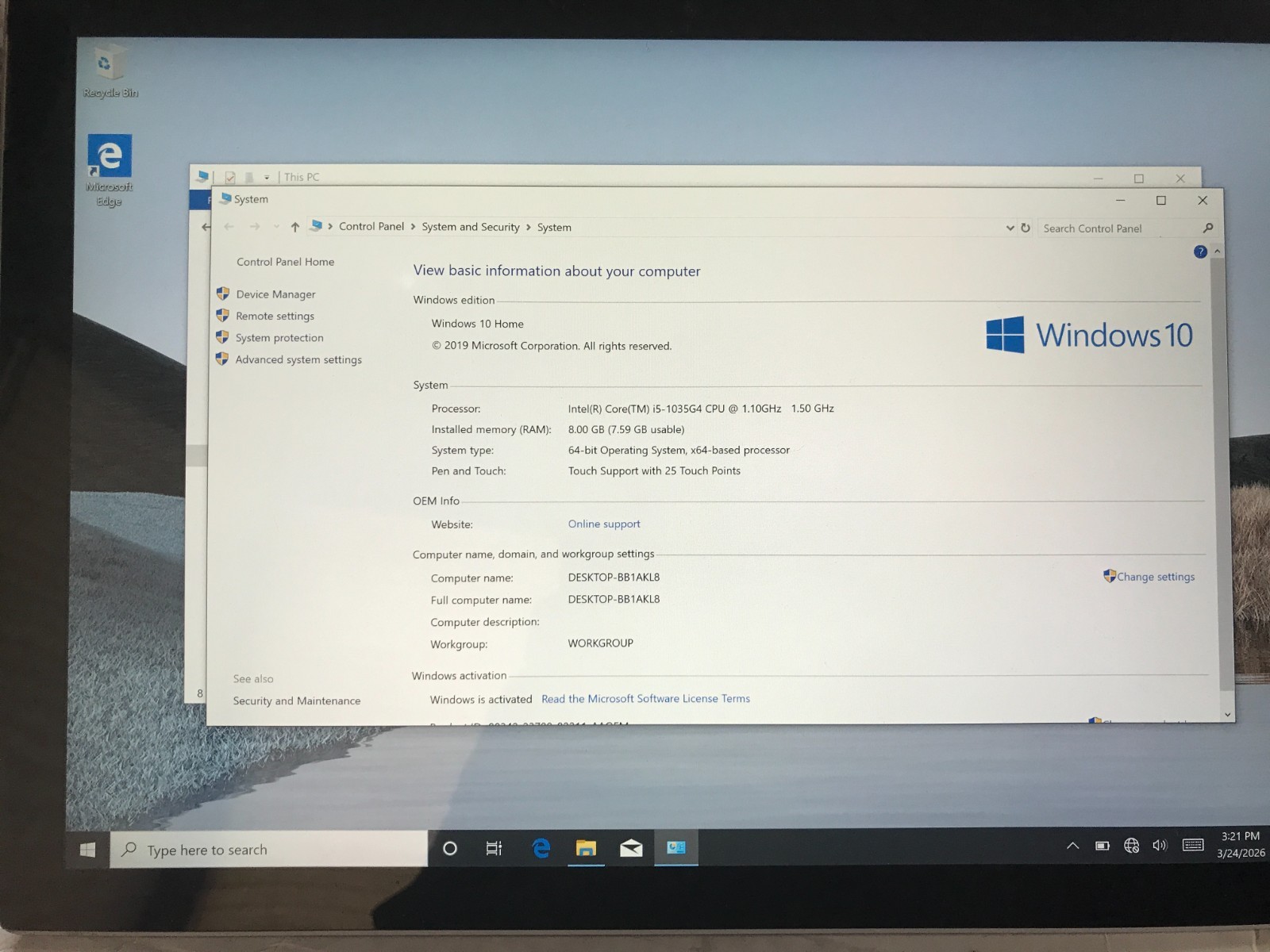Click the Back arrow in System window
Image resolution: width=1270 pixels, height=952 pixels.
click(229, 227)
